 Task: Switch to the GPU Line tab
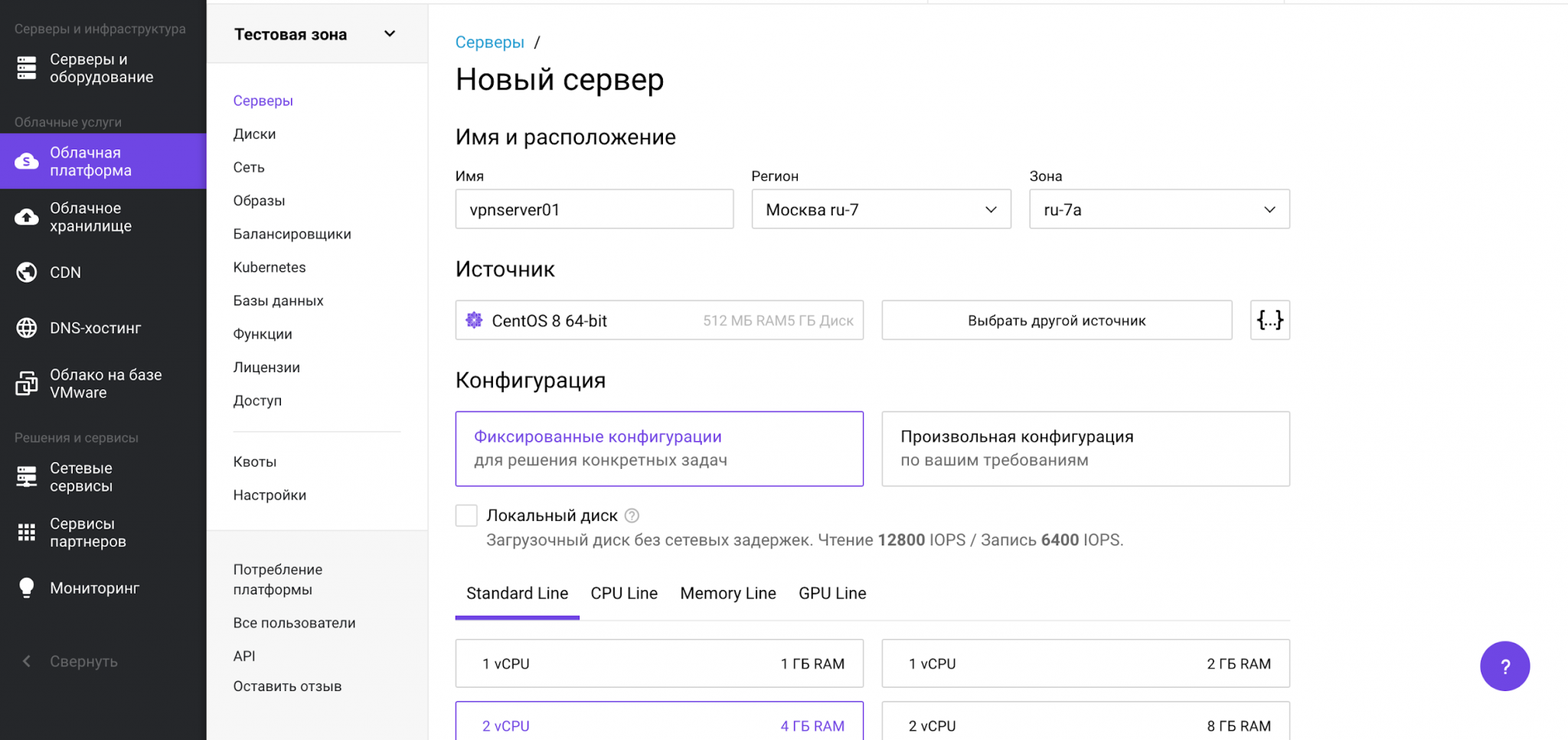[831, 594]
